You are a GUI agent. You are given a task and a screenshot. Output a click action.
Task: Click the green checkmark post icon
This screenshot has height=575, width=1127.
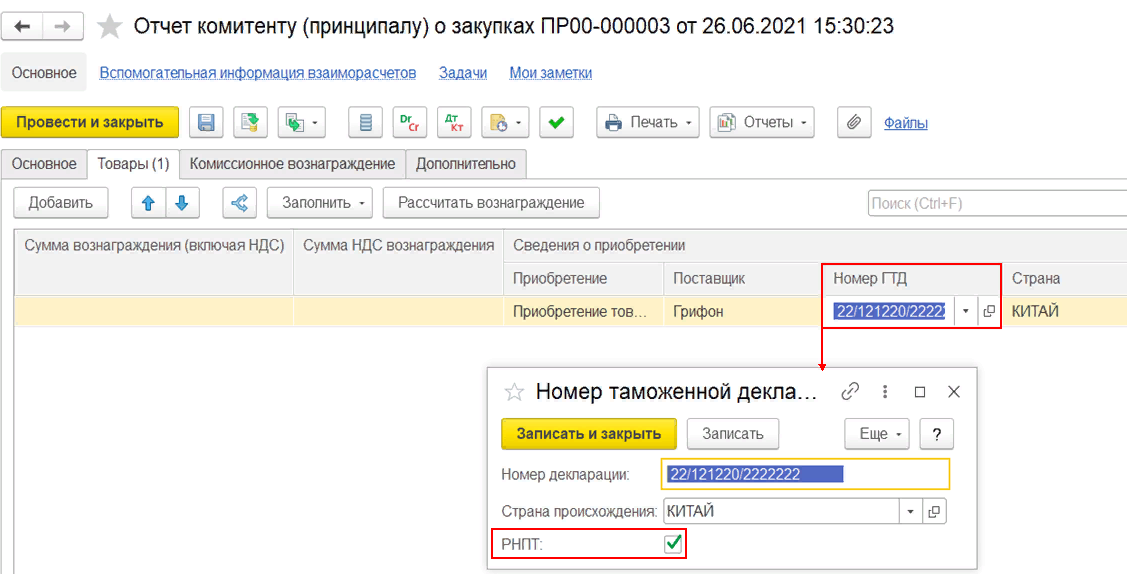(x=556, y=123)
